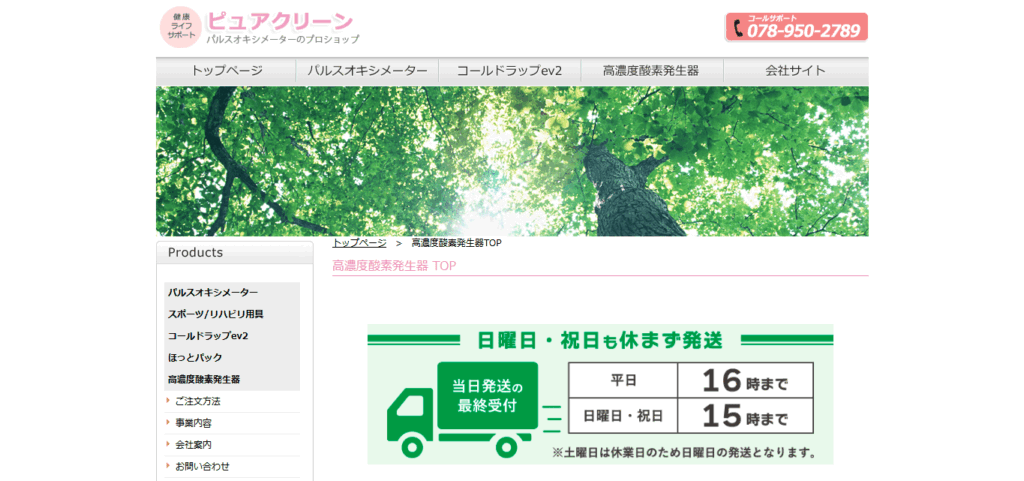Open the 会社サイト navigation tab
The width and height of the screenshot is (1024, 481).
(795, 71)
